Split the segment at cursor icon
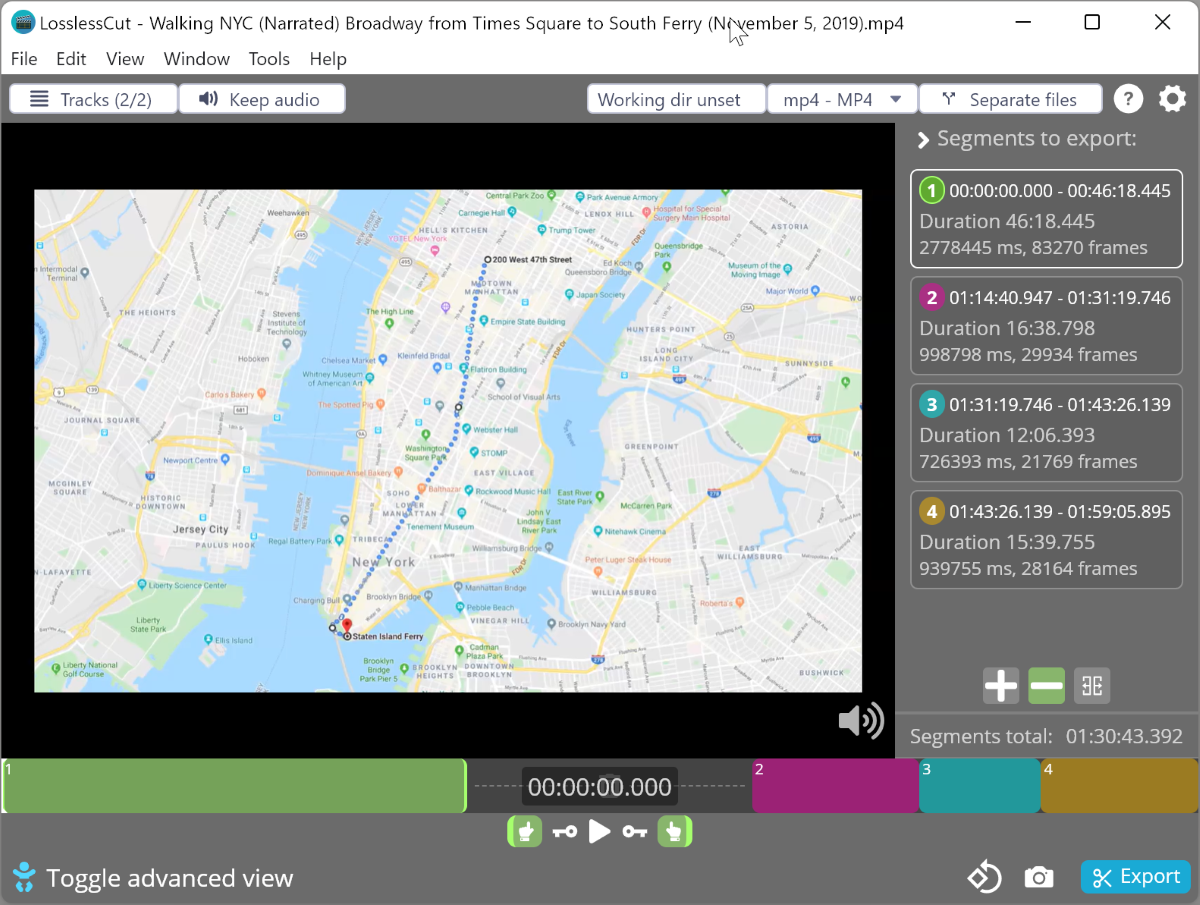1200x905 pixels. pyautogui.click(x=1092, y=686)
